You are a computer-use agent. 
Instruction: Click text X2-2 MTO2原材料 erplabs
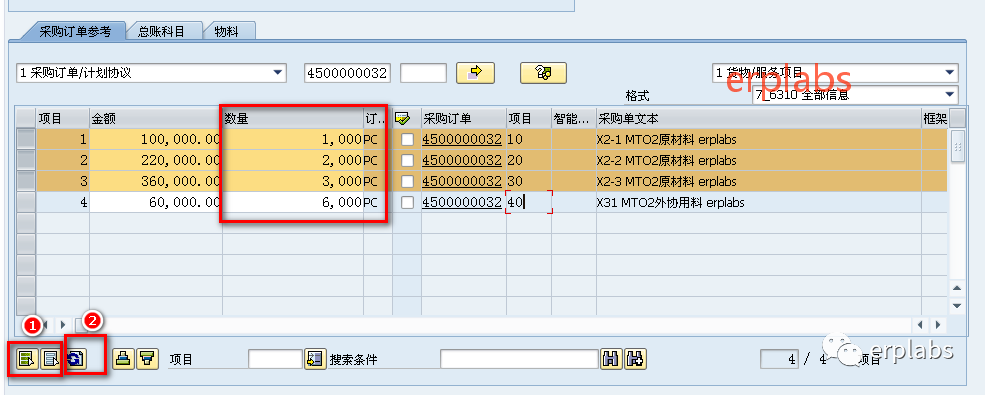667,161
